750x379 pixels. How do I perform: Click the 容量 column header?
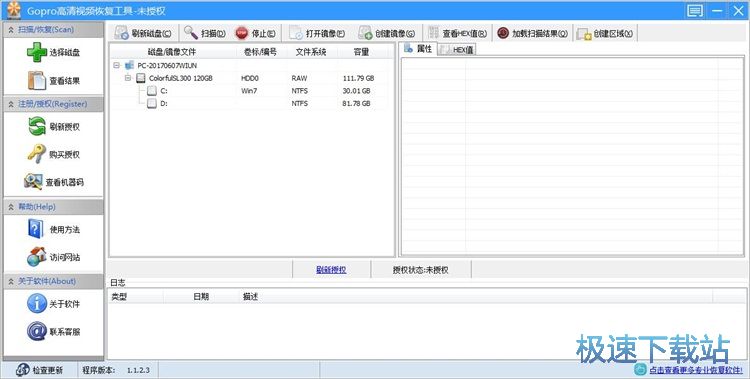click(x=362, y=52)
